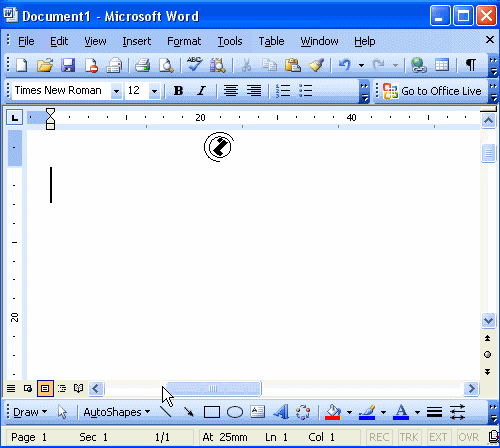This screenshot has height=448, width=500.
Task: Toggle Bold formatting
Action: (178, 91)
